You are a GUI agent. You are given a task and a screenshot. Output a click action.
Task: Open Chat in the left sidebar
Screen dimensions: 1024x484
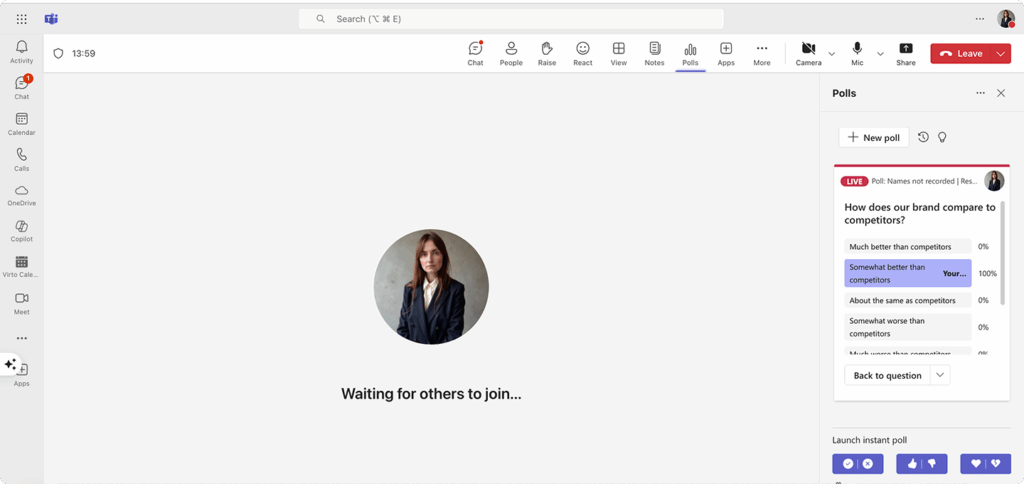pyautogui.click(x=22, y=88)
